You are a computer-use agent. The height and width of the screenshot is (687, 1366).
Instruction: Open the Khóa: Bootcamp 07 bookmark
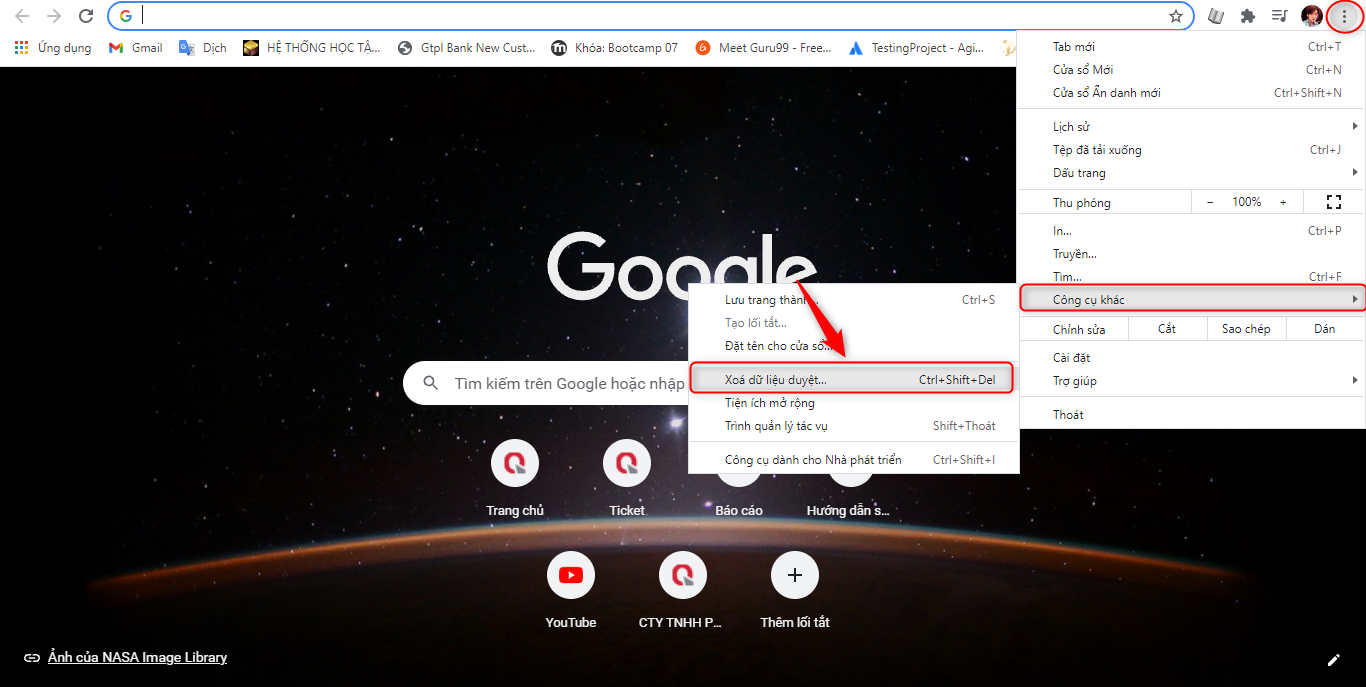tap(615, 47)
